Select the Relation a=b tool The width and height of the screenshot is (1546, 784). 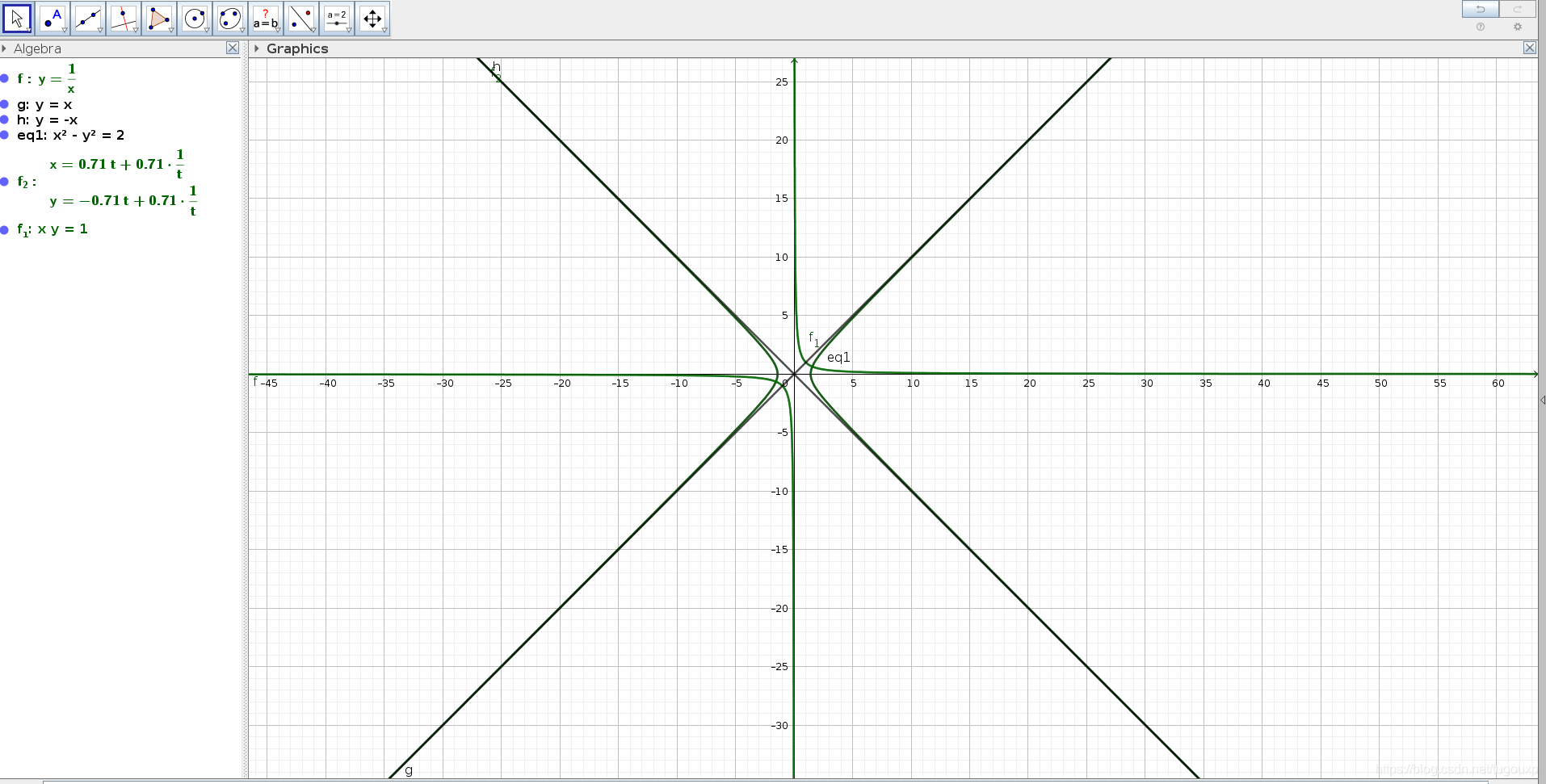pos(266,18)
